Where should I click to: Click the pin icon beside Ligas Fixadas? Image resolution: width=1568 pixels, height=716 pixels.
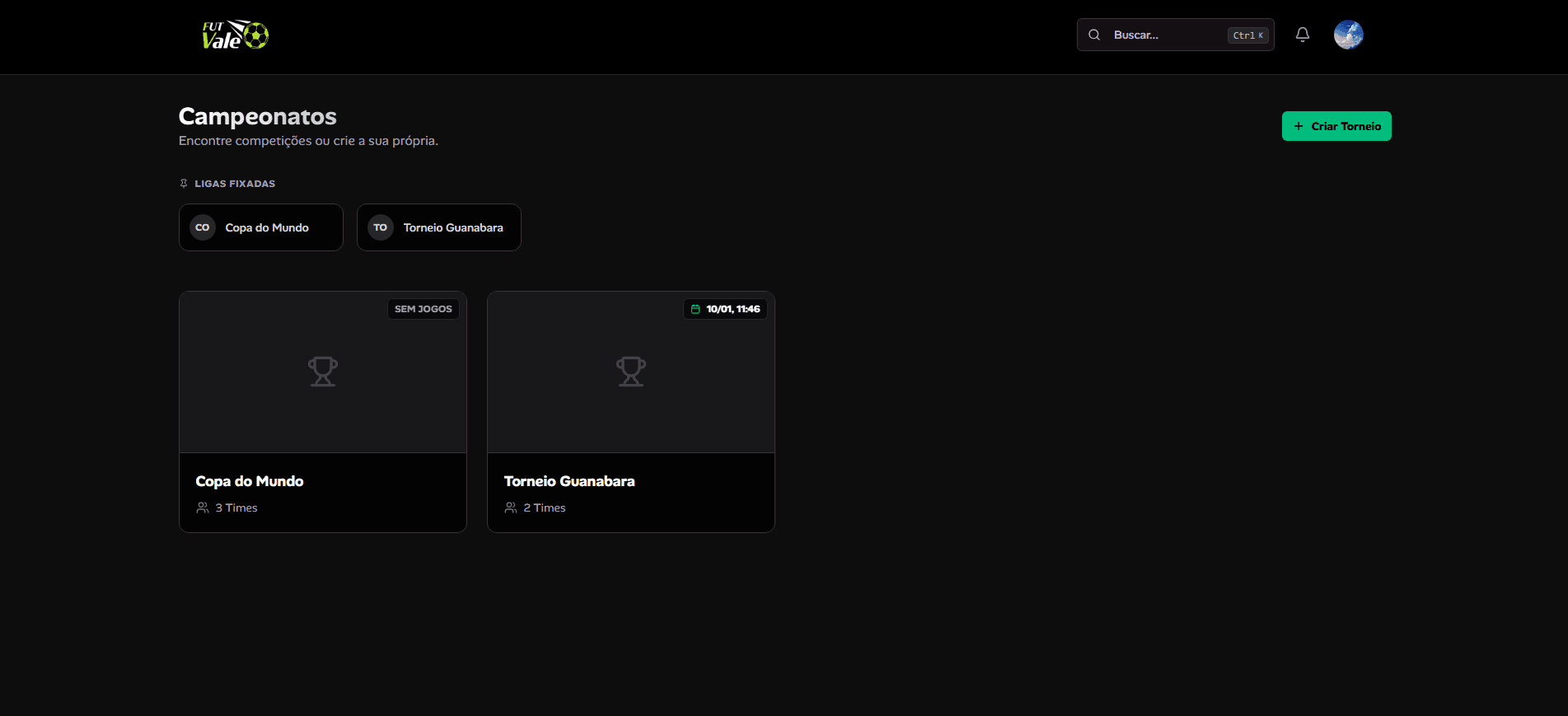(x=184, y=184)
